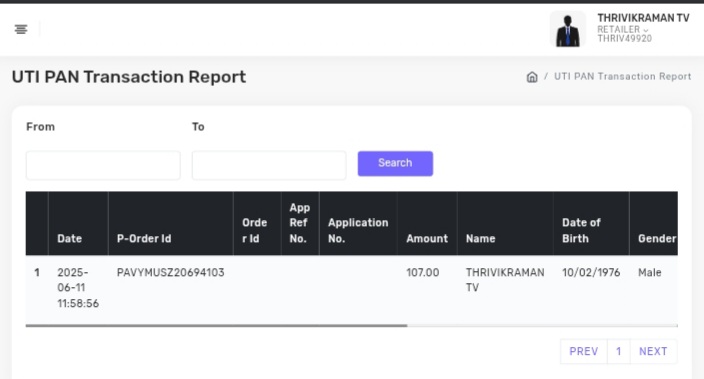Focus the From date field
Screen dimensions: 704x379
[x=103, y=165]
